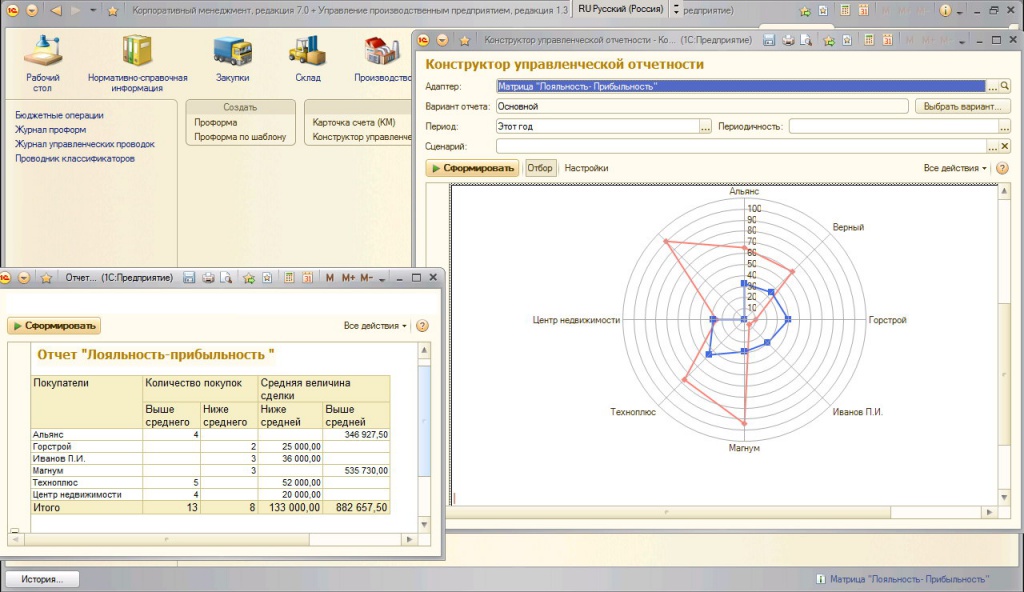The height and width of the screenshot is (592, 1024).
Task: Click the Отчет window horizontal scrollbar right arrow
Action: pos(409,540)
